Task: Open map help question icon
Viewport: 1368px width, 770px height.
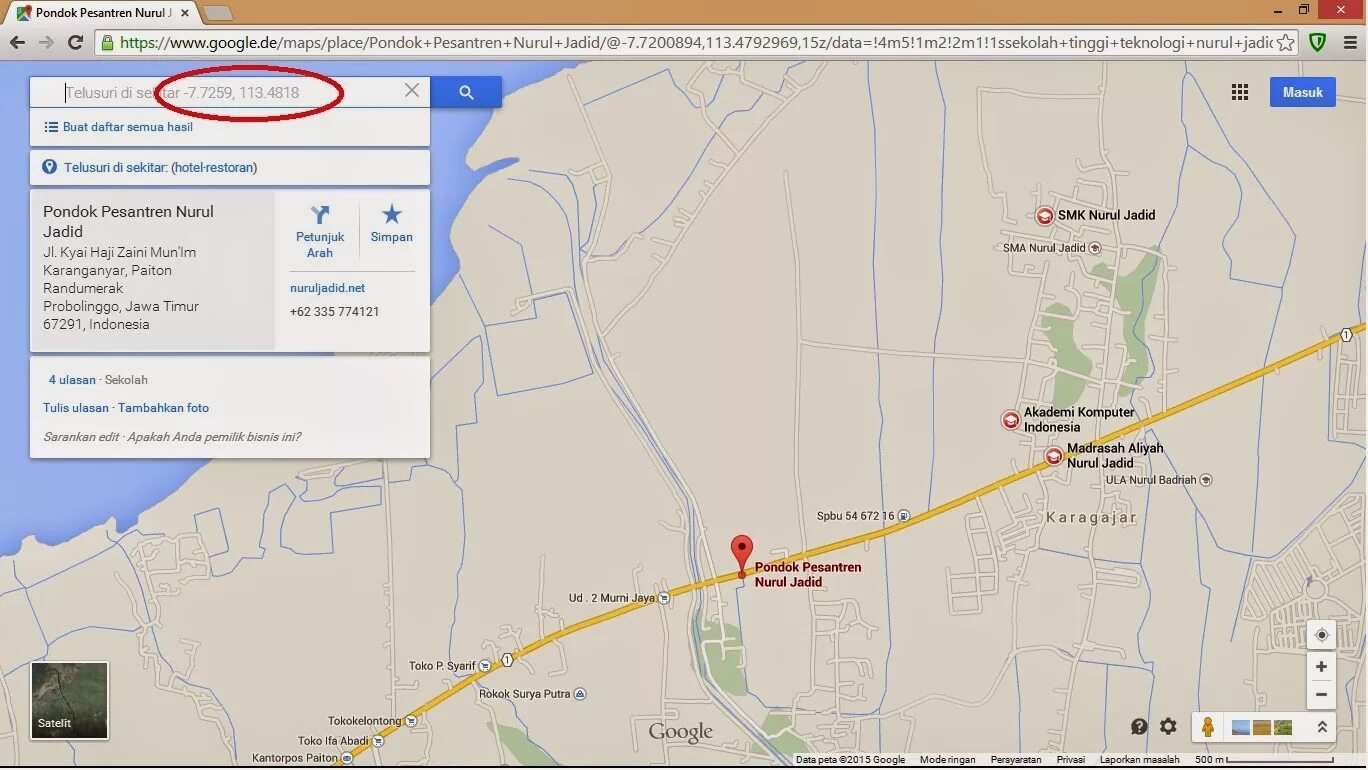Action: click(x=1139, y=727)
